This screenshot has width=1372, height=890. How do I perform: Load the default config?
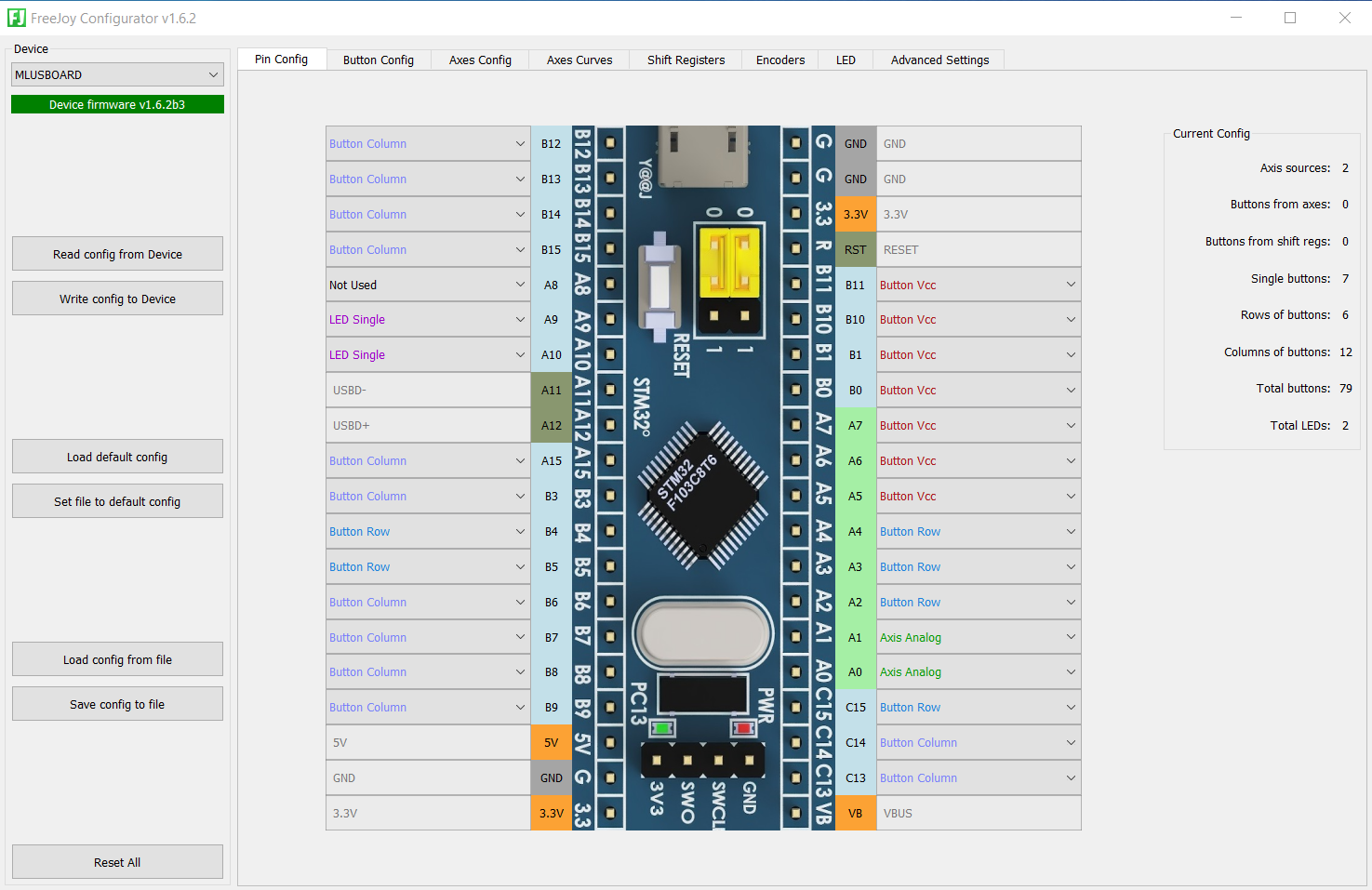[x=116, y=456]
